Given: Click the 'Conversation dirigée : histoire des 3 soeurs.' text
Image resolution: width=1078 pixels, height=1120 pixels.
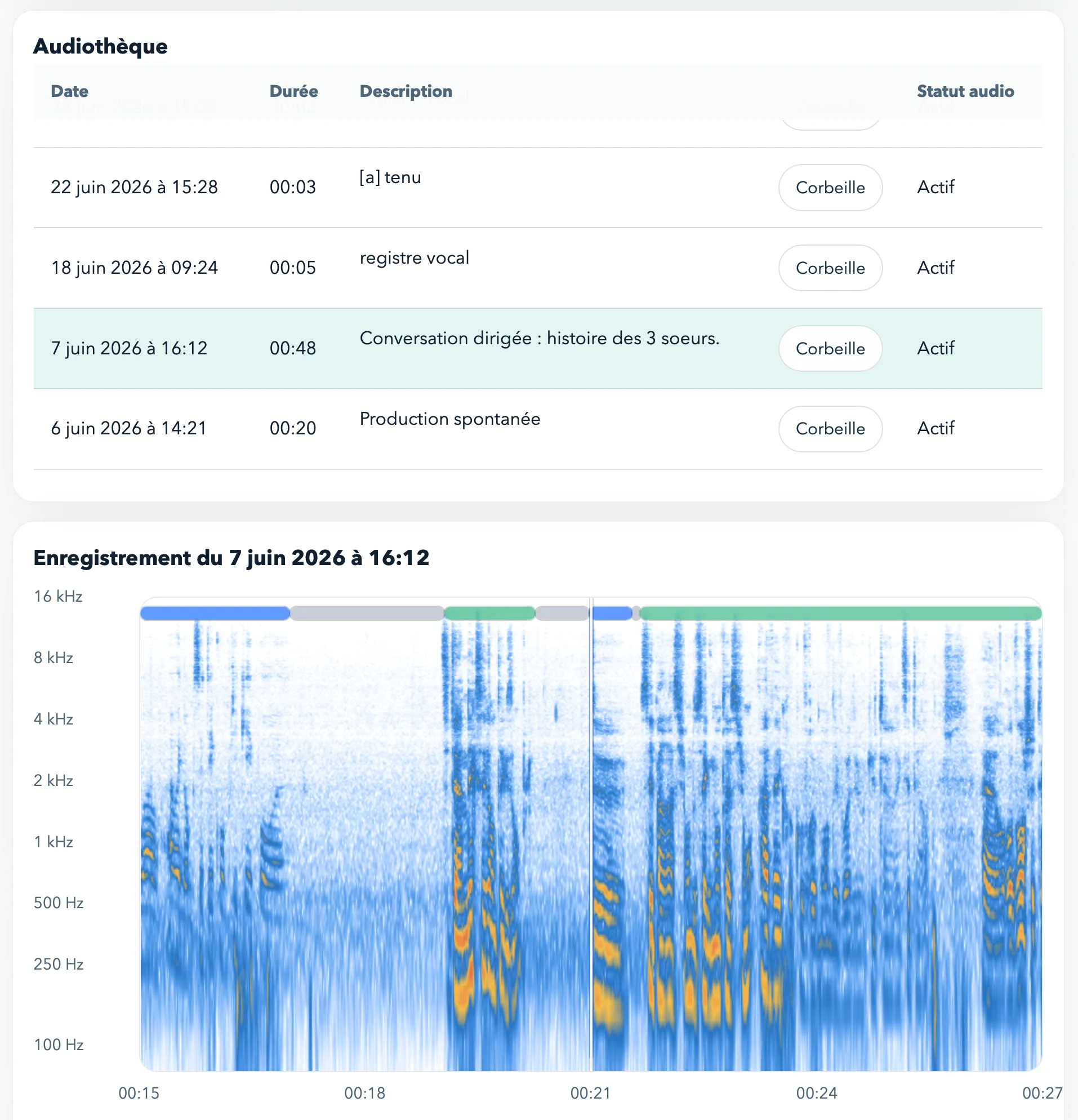Looking at the screenshot, I should [540, 338].
